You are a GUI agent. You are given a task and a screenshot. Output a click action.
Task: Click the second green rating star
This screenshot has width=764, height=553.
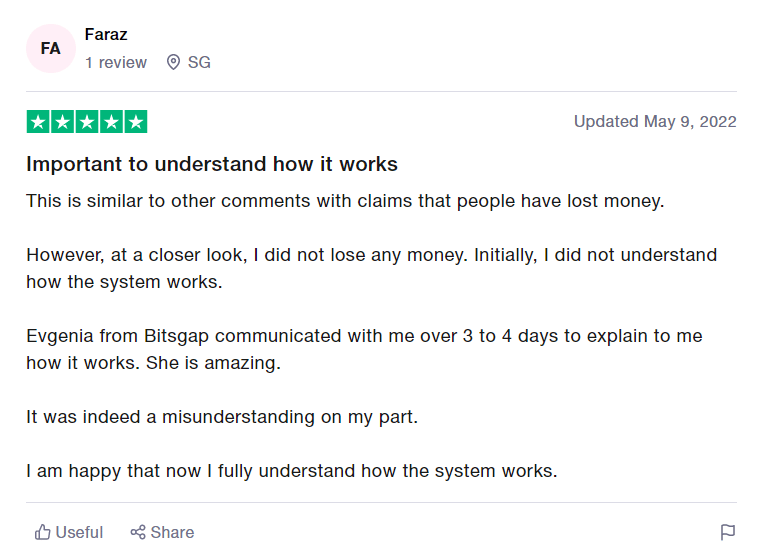tap(62, 122)
